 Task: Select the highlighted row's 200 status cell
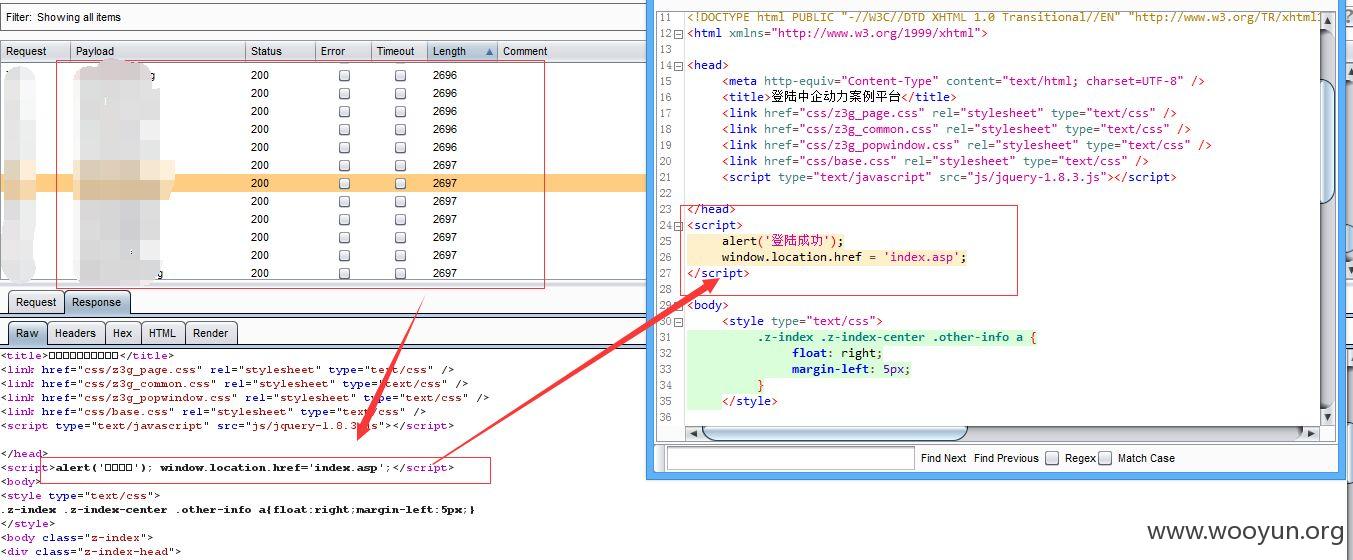(x=260, y=183)
